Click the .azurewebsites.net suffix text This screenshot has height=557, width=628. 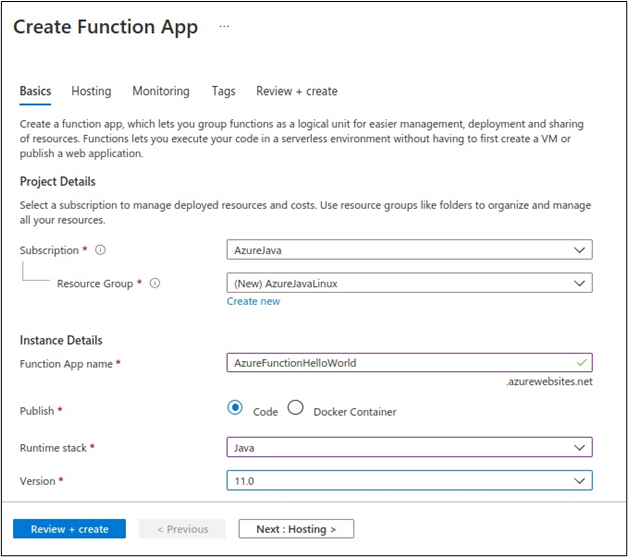pyautogui.click(x=549, y=382)
